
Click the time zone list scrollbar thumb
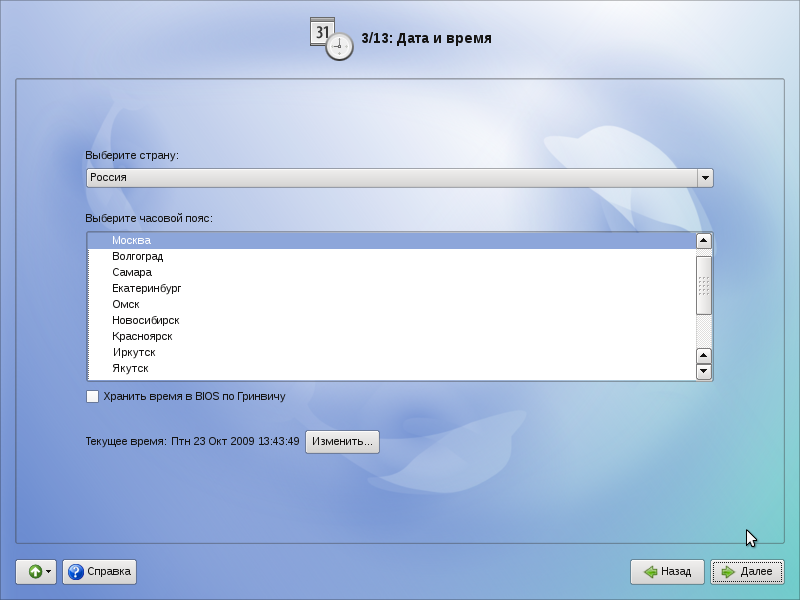703,283
